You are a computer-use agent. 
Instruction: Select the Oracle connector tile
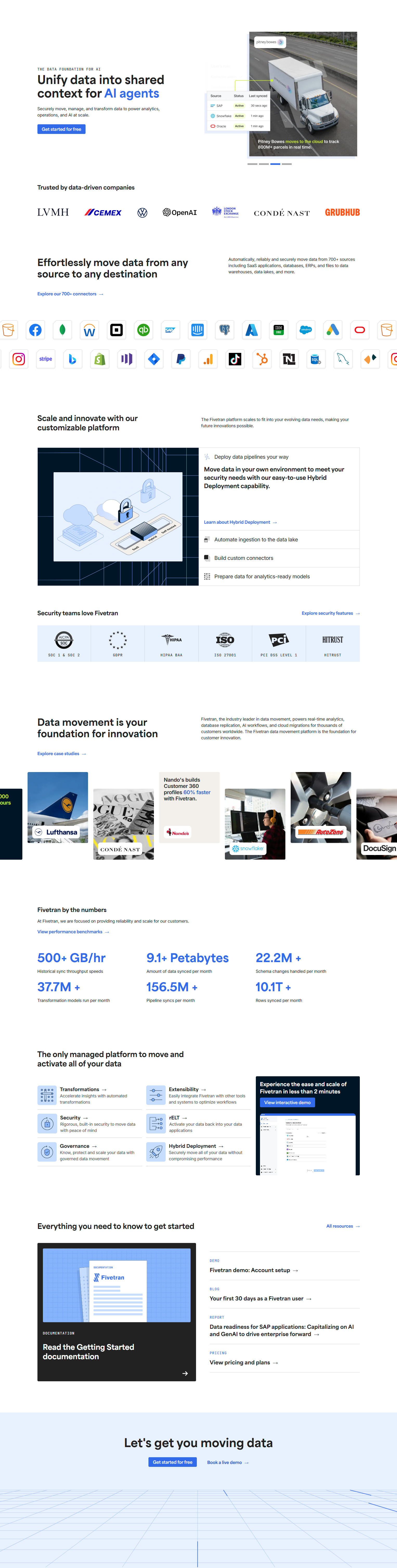[360, 330]
